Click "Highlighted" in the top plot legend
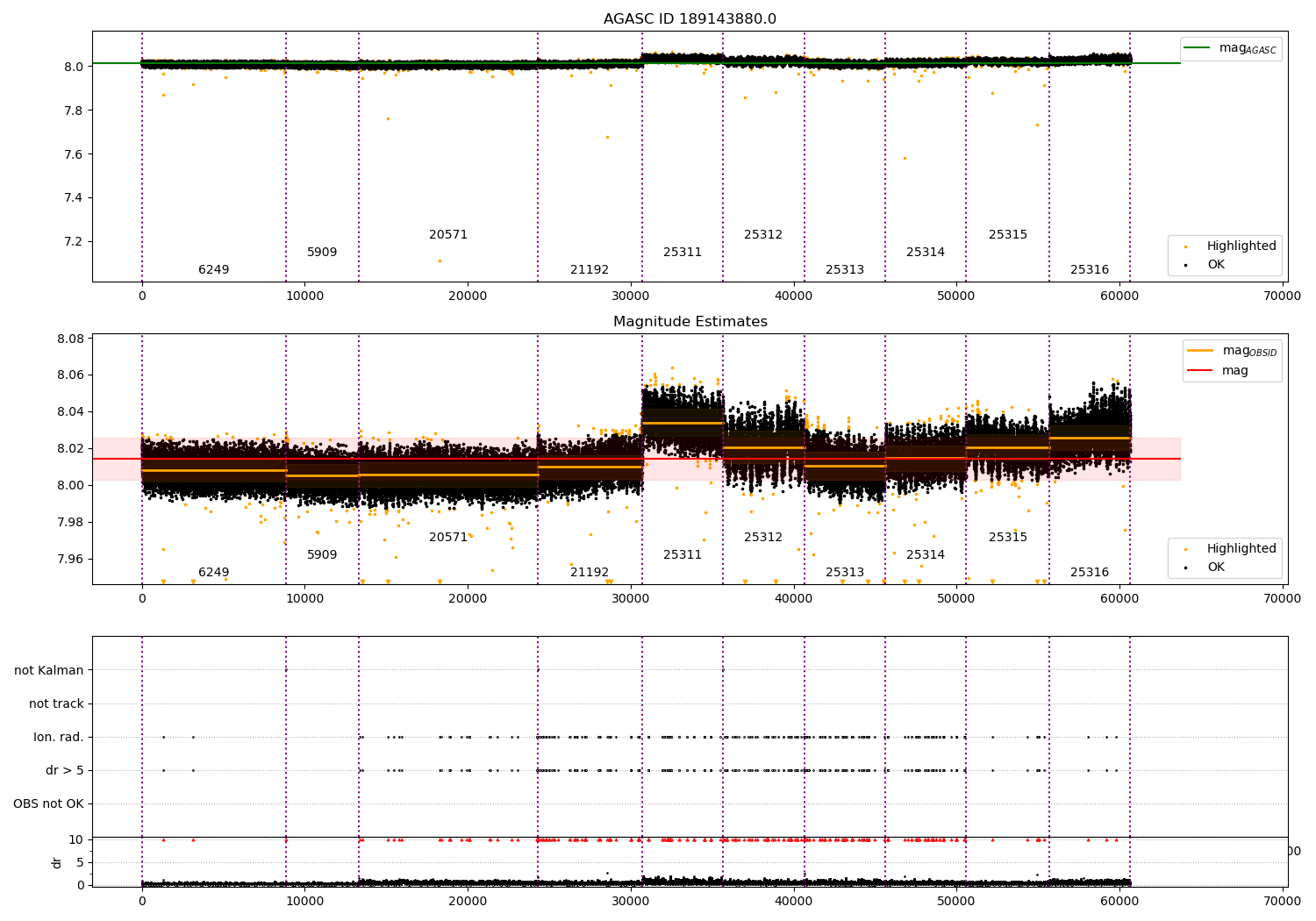This screenshot has height=921, width=1316. point(1241,246)
